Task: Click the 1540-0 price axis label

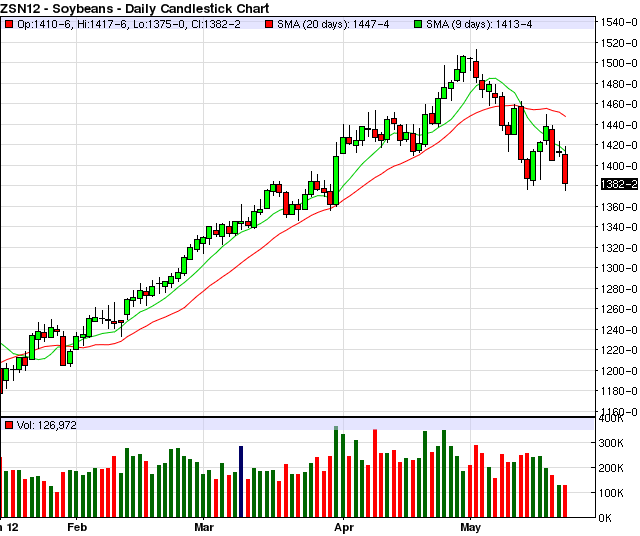Action: (x=619, y=22)
